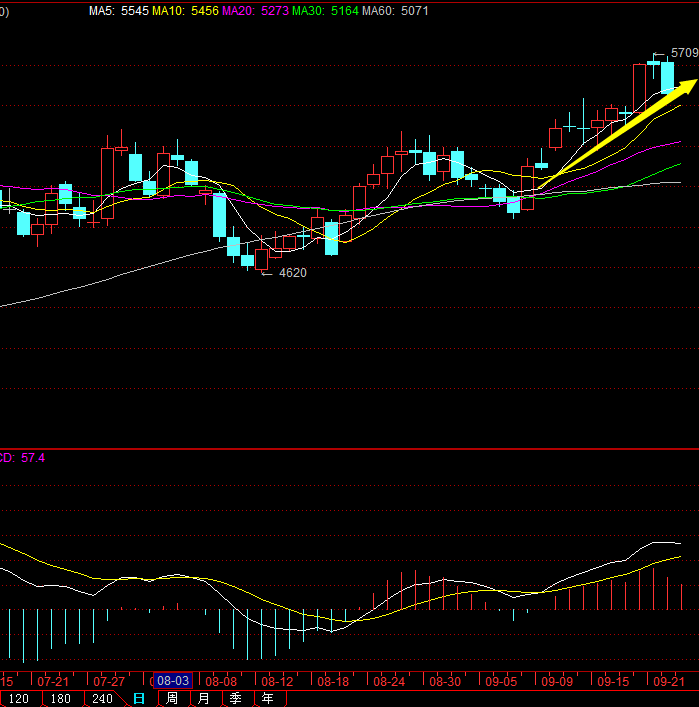Click the MACD value label 57.4
Screen dimensions: 699x707
pos(32,458)
